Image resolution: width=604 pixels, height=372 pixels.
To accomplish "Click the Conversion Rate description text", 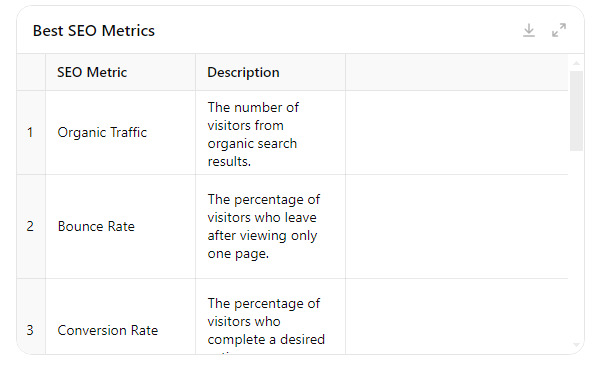I will [266, 325].
